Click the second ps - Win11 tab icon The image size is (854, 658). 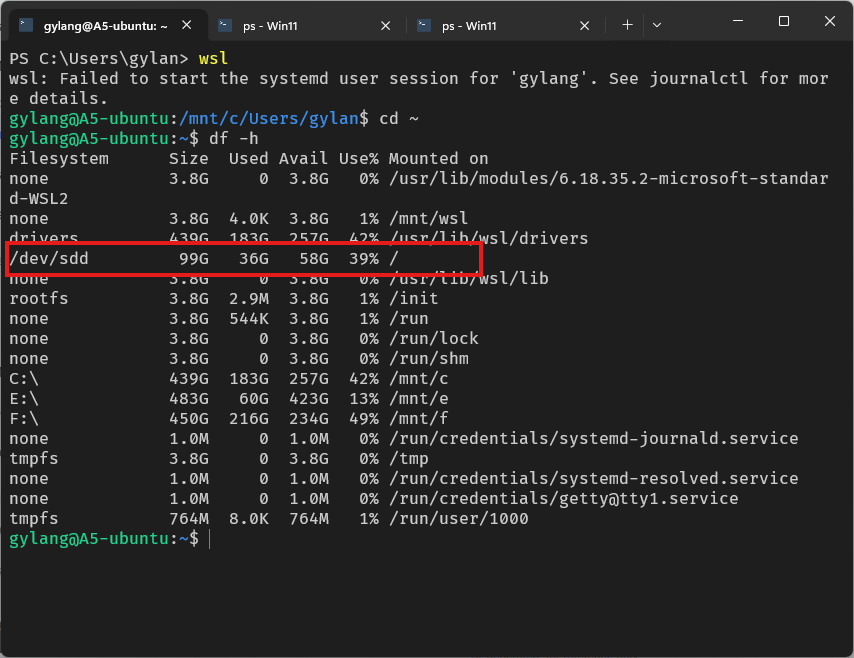[424, 25]
